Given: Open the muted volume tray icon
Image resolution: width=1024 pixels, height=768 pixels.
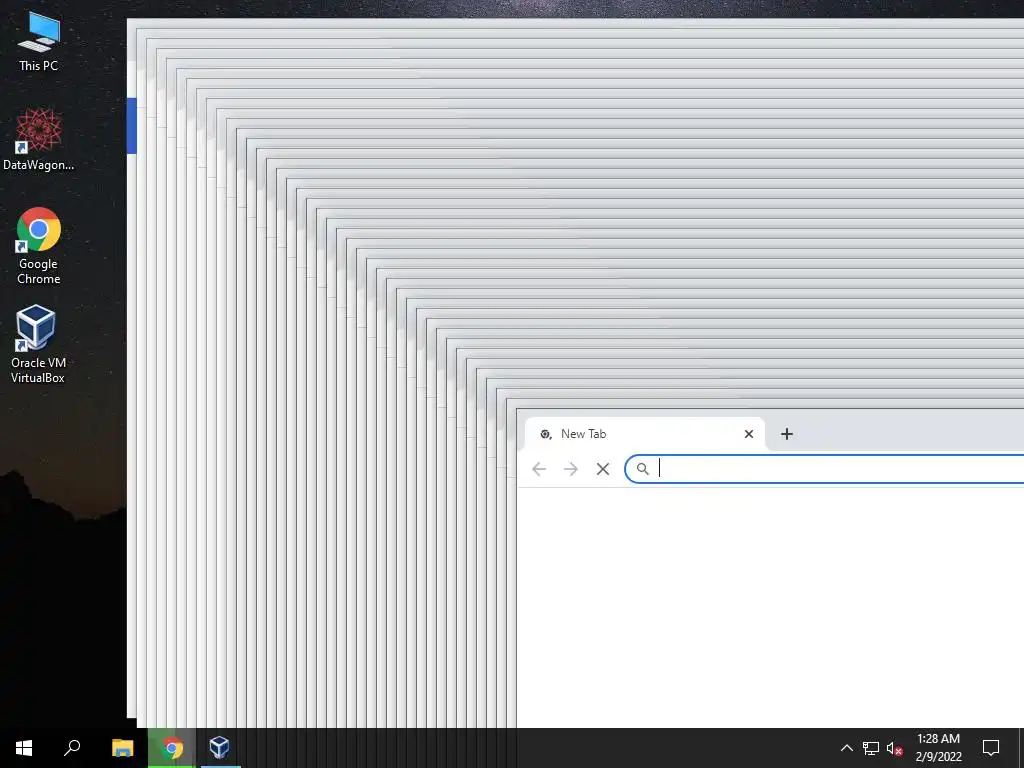Looking at the screenshot, I should pos(895,748).
